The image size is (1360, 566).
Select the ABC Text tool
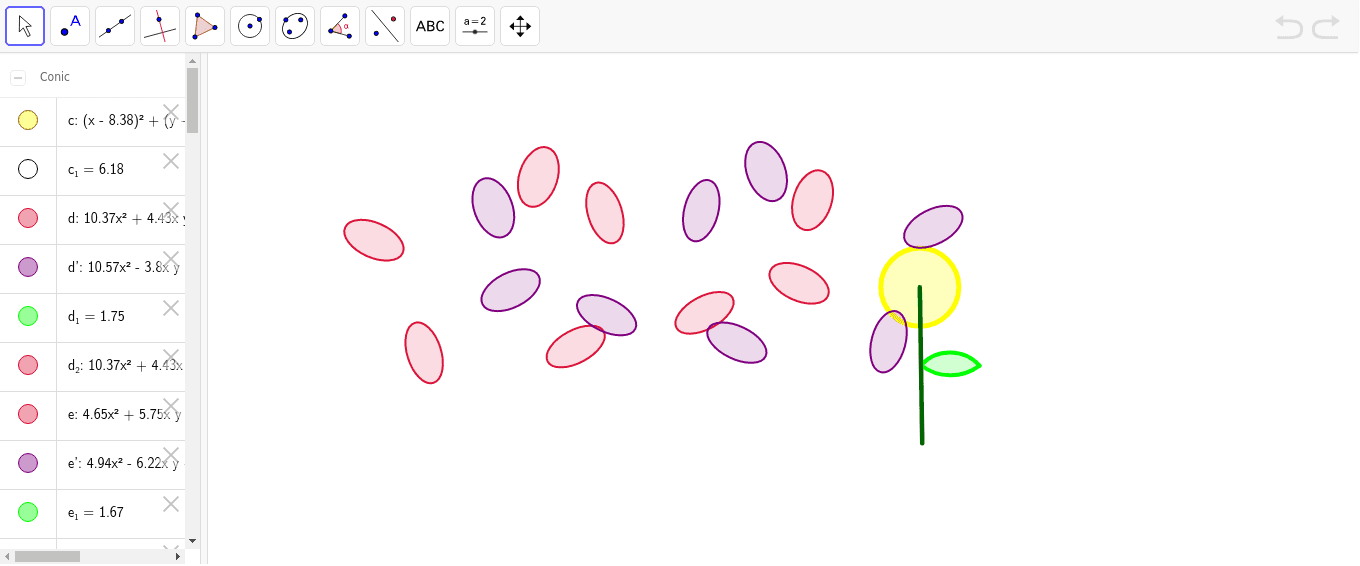coord(430,26)
